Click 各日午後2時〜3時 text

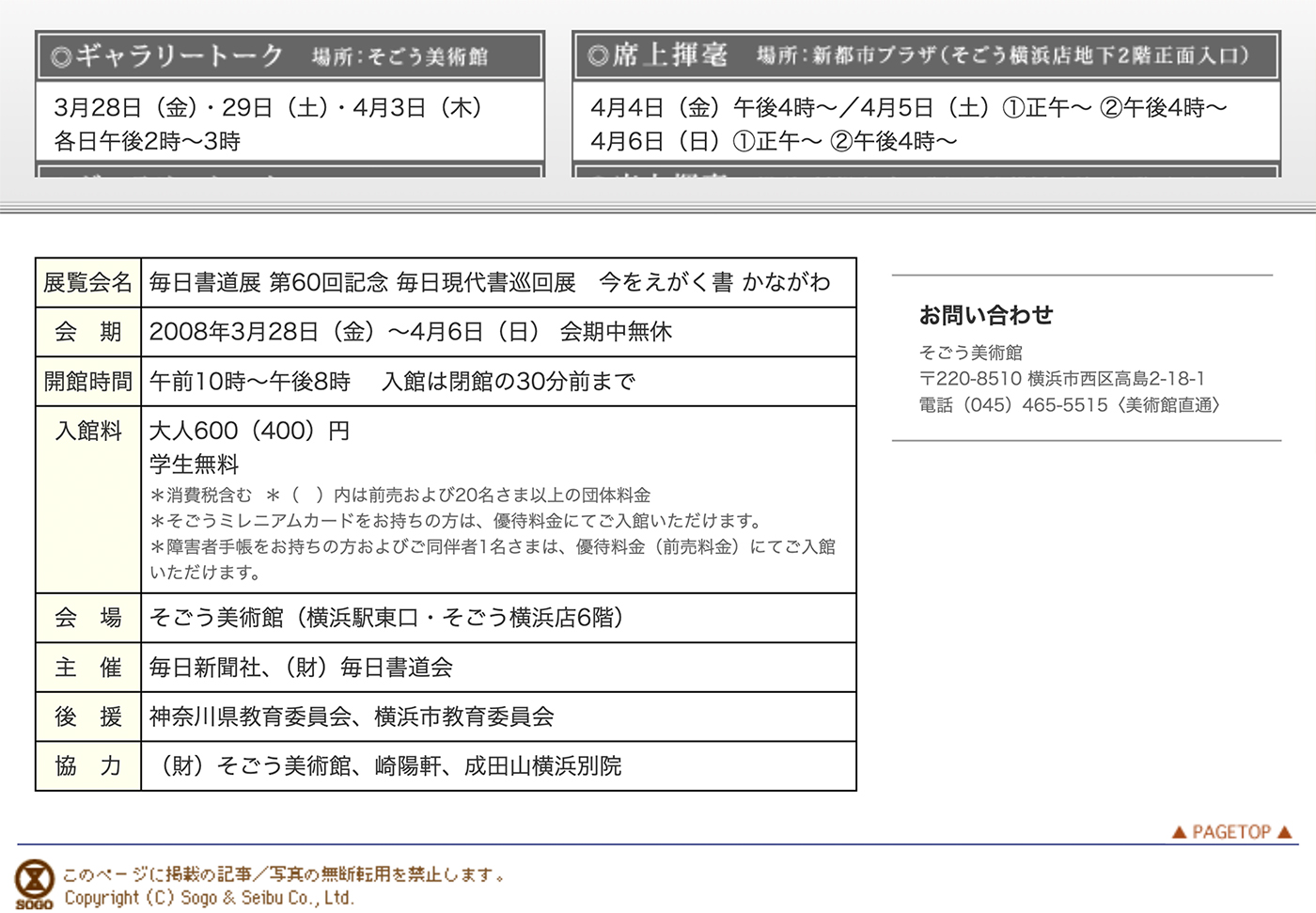[x=148, y=141]
